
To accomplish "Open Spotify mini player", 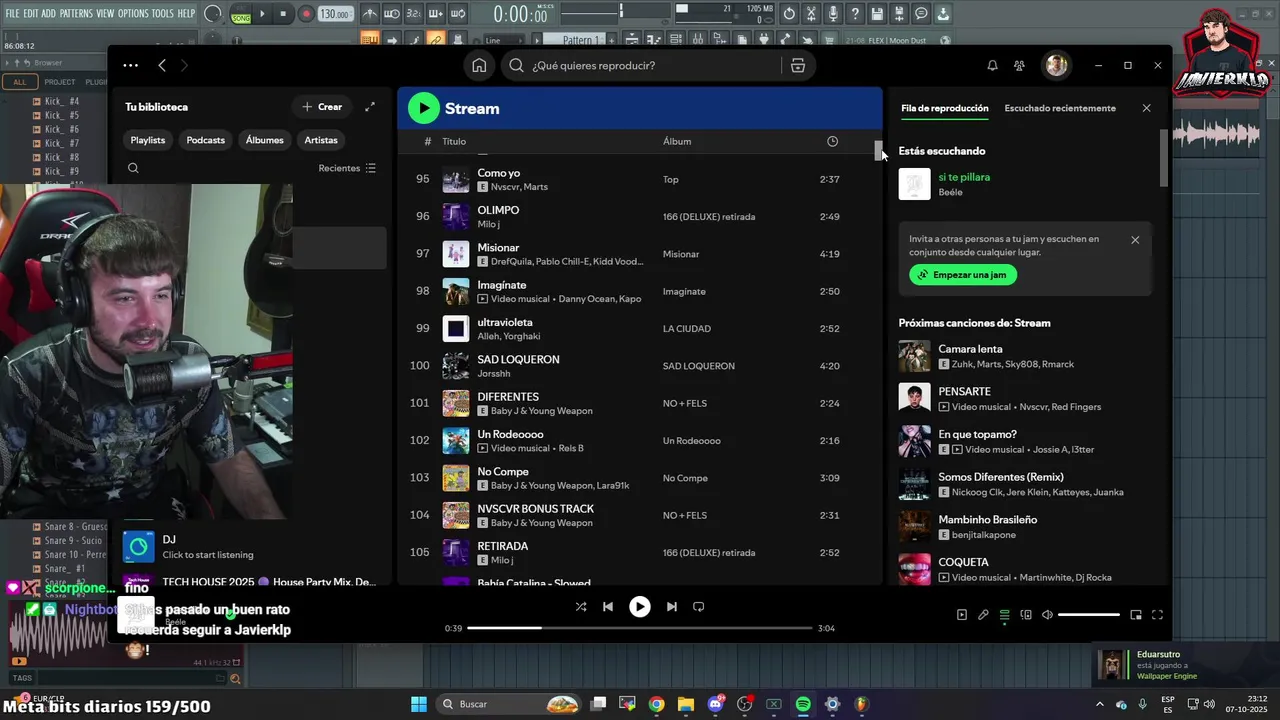I will coord(1136,615).
